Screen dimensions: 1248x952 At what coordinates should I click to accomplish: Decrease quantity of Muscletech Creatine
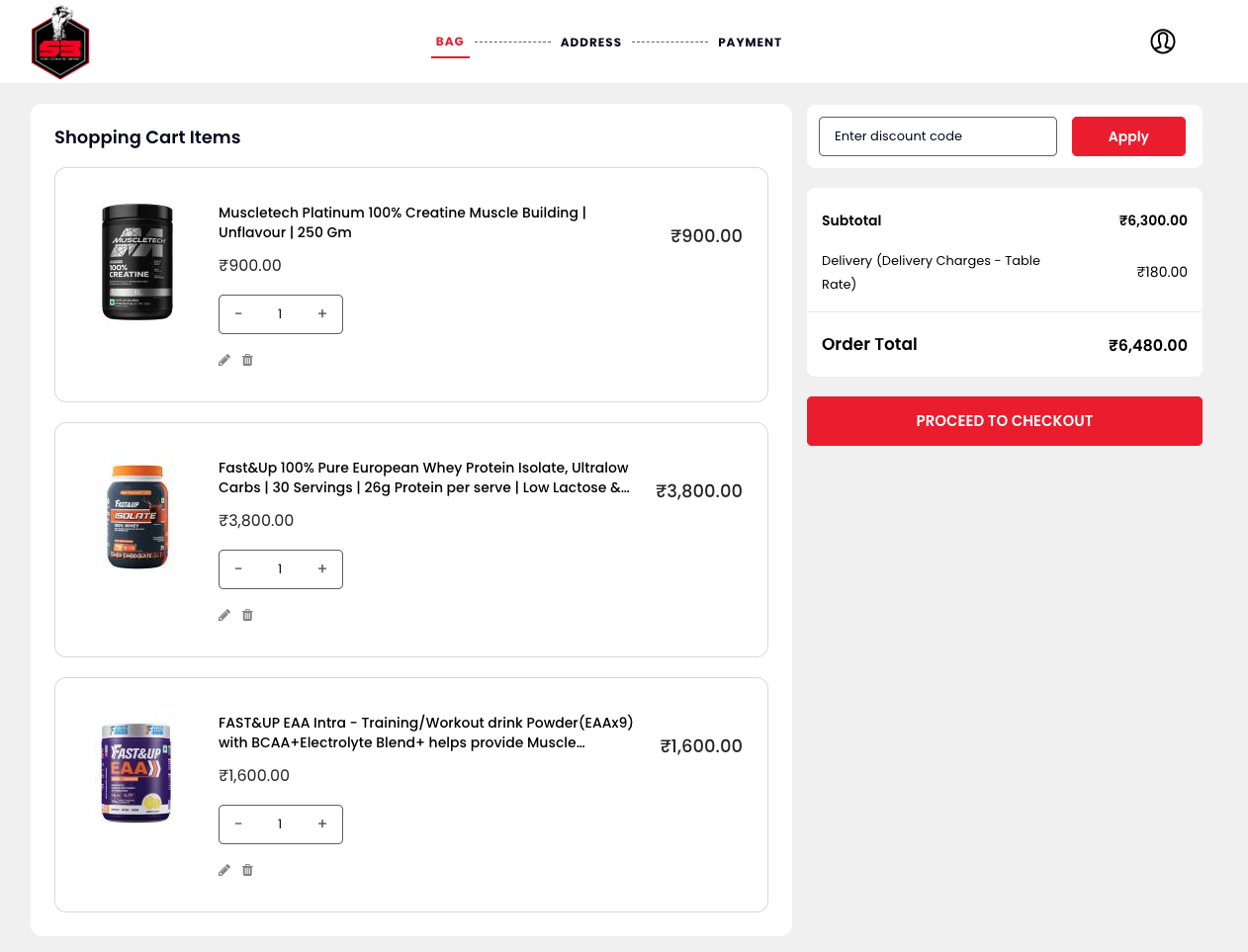(238, 314)
